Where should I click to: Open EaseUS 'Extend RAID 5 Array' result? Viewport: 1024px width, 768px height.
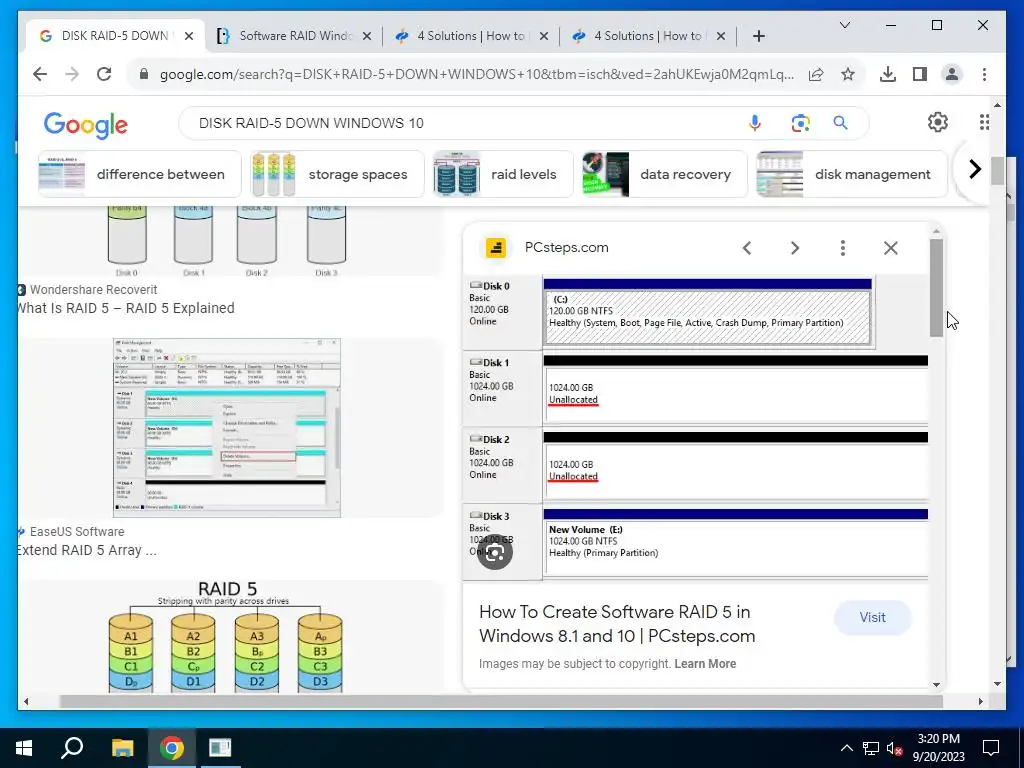(87, 550)
